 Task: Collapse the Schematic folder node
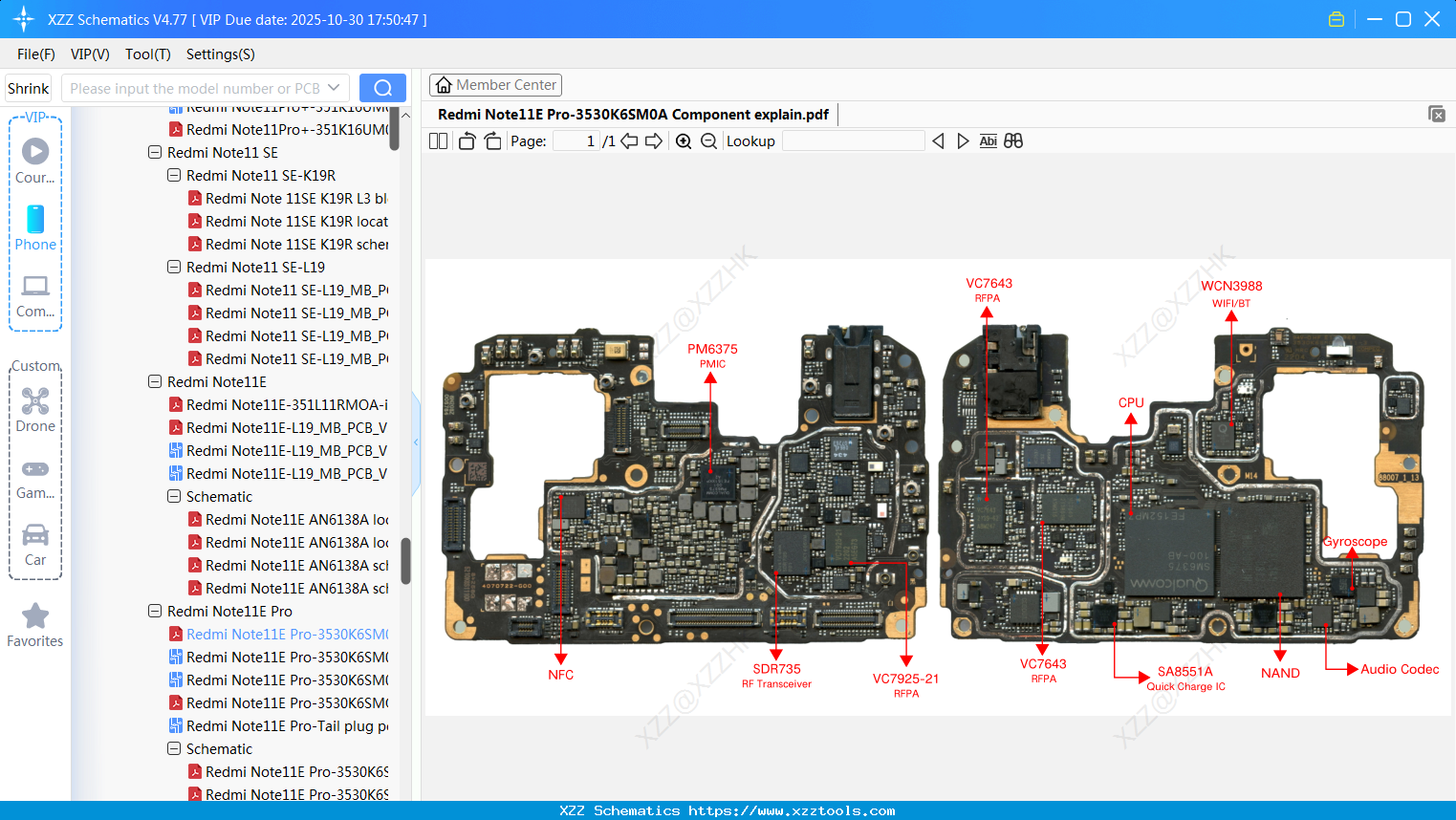tap(173, 496)
